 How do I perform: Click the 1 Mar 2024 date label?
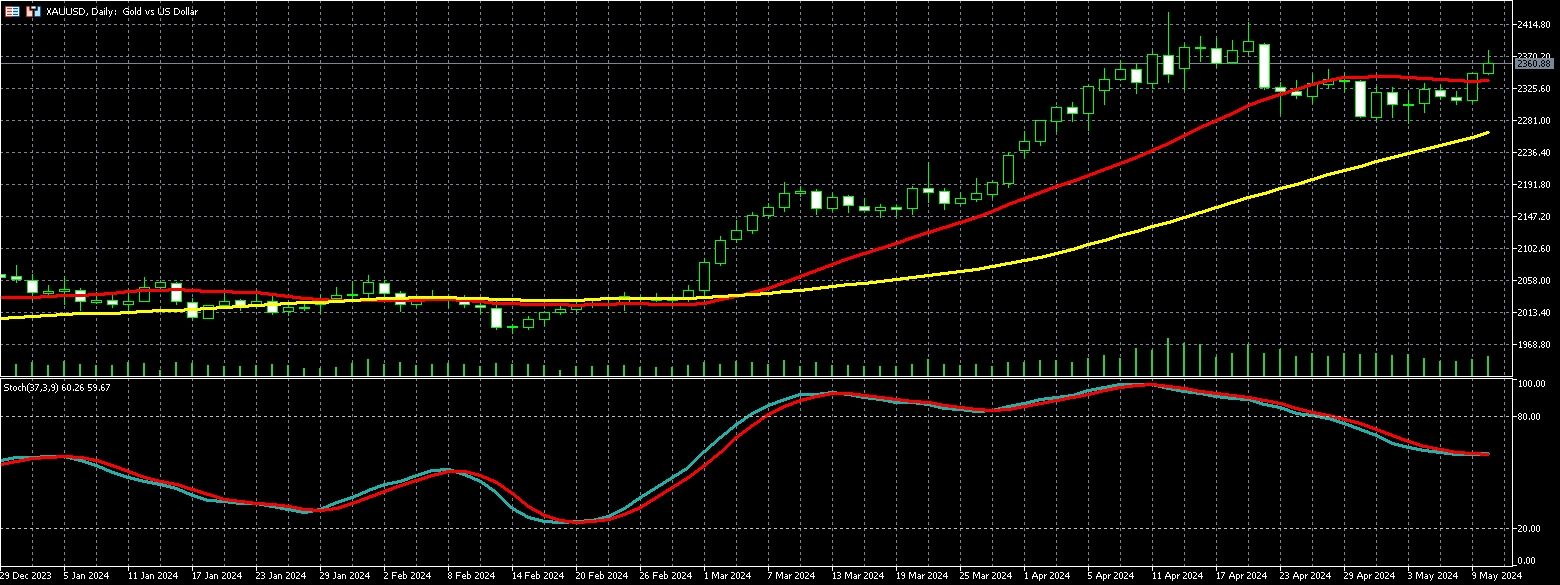pos(727,576)
